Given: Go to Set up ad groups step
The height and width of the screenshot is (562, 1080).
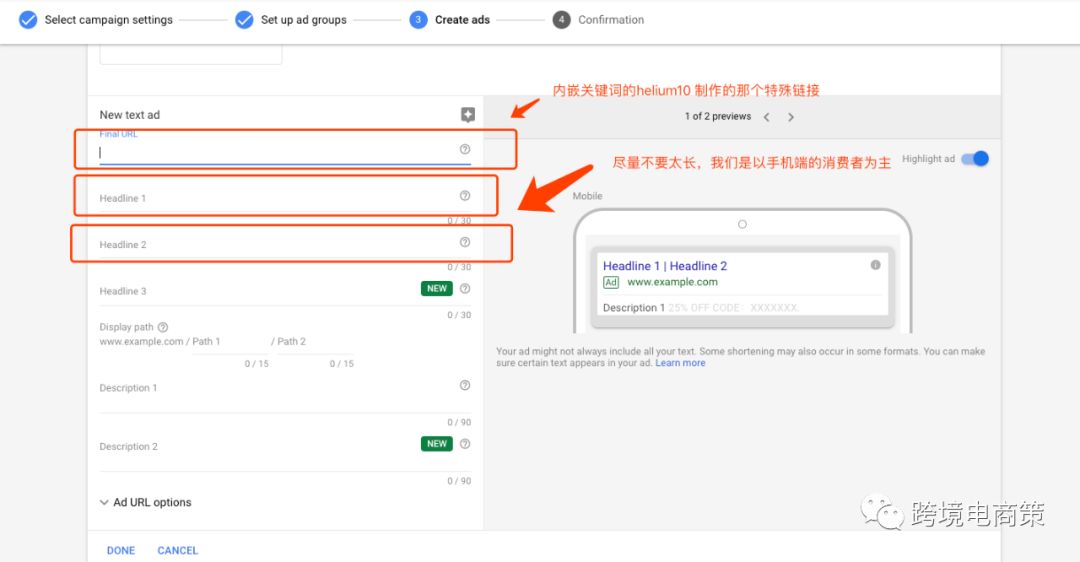Looking at the screenshot, I should 291,20.
